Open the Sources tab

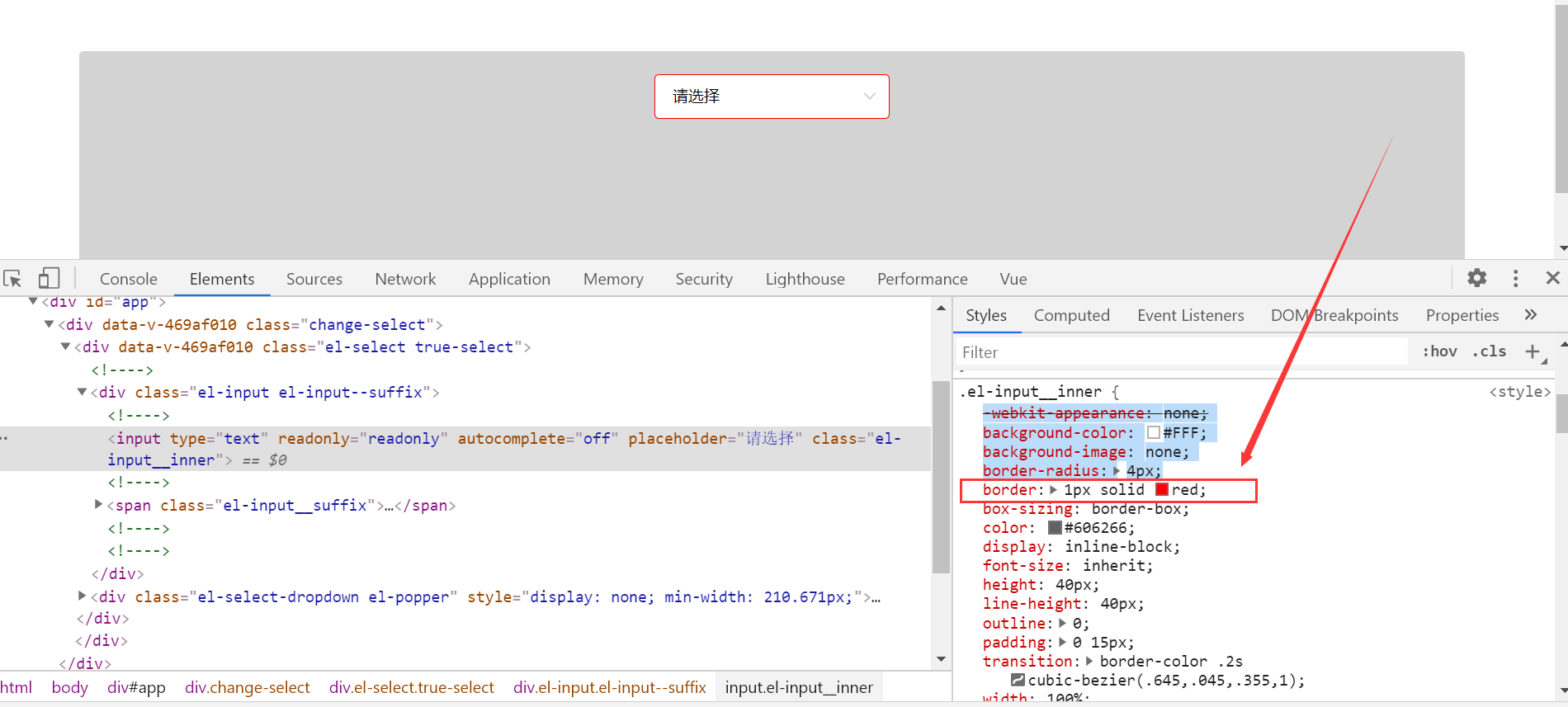pyautogui.click(x=314, y=279)
